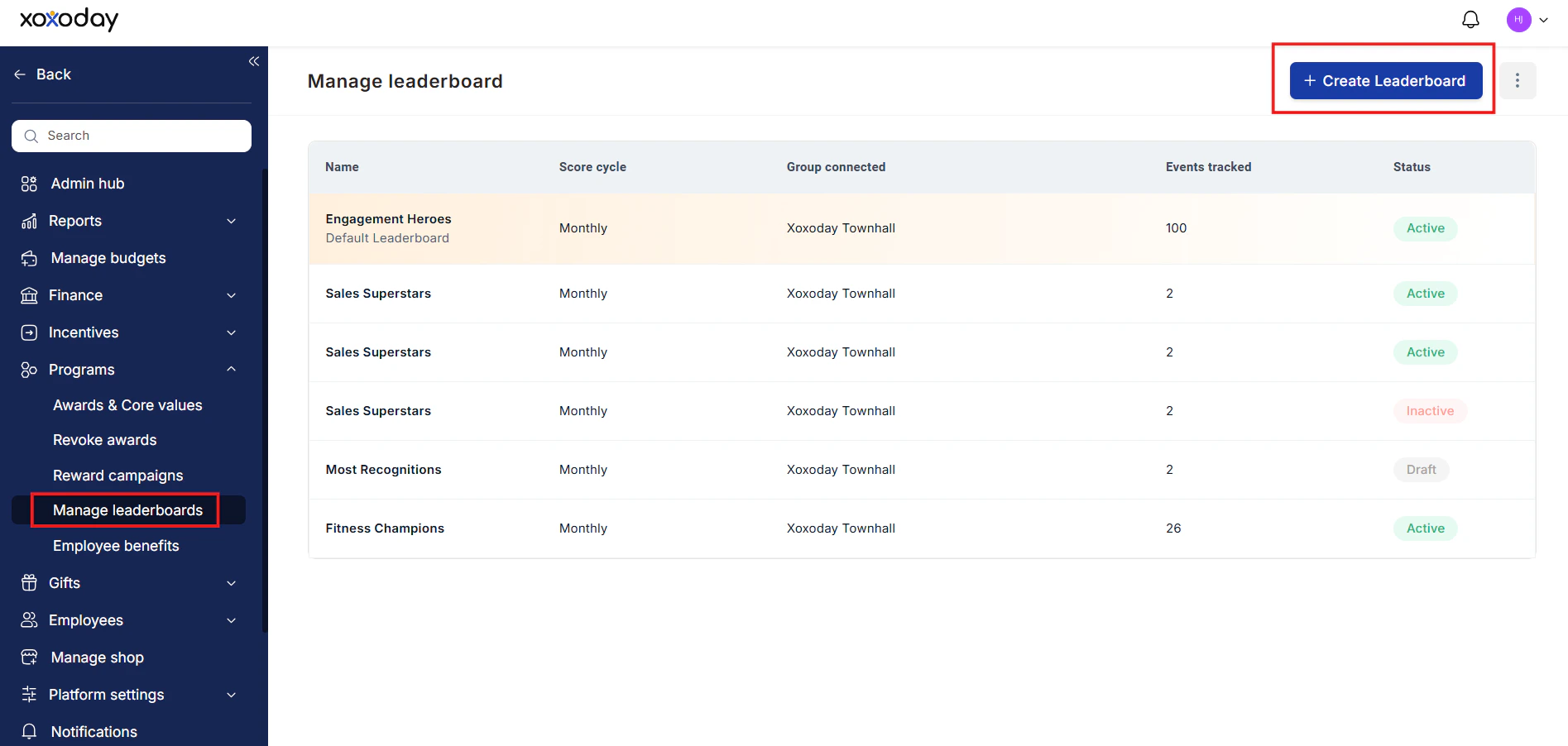Open Awards & Core values
Screen dimensions: 1568x746
(127, 405)
